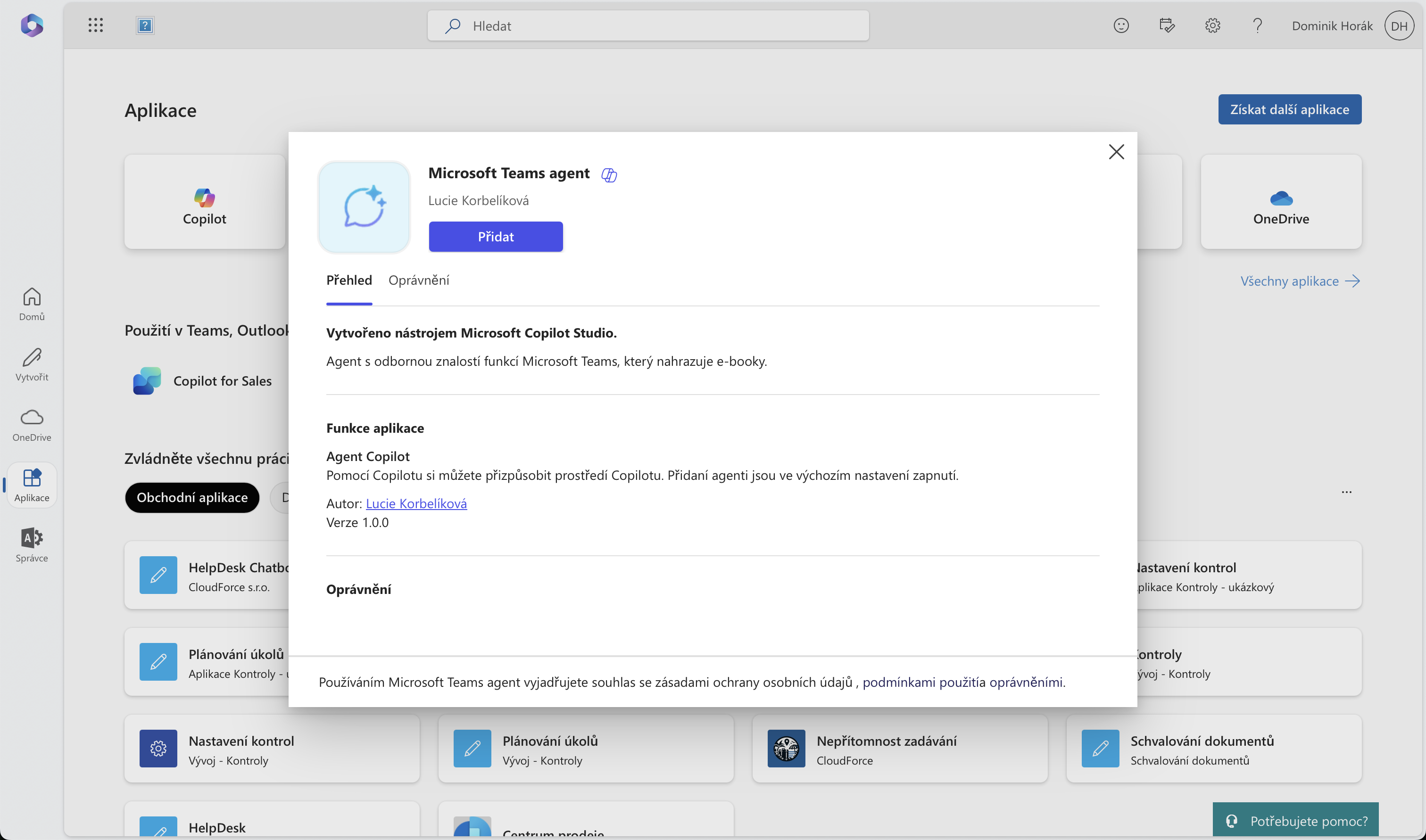
Task: Click the Copilot for Sales label
Action: [223, 381]
